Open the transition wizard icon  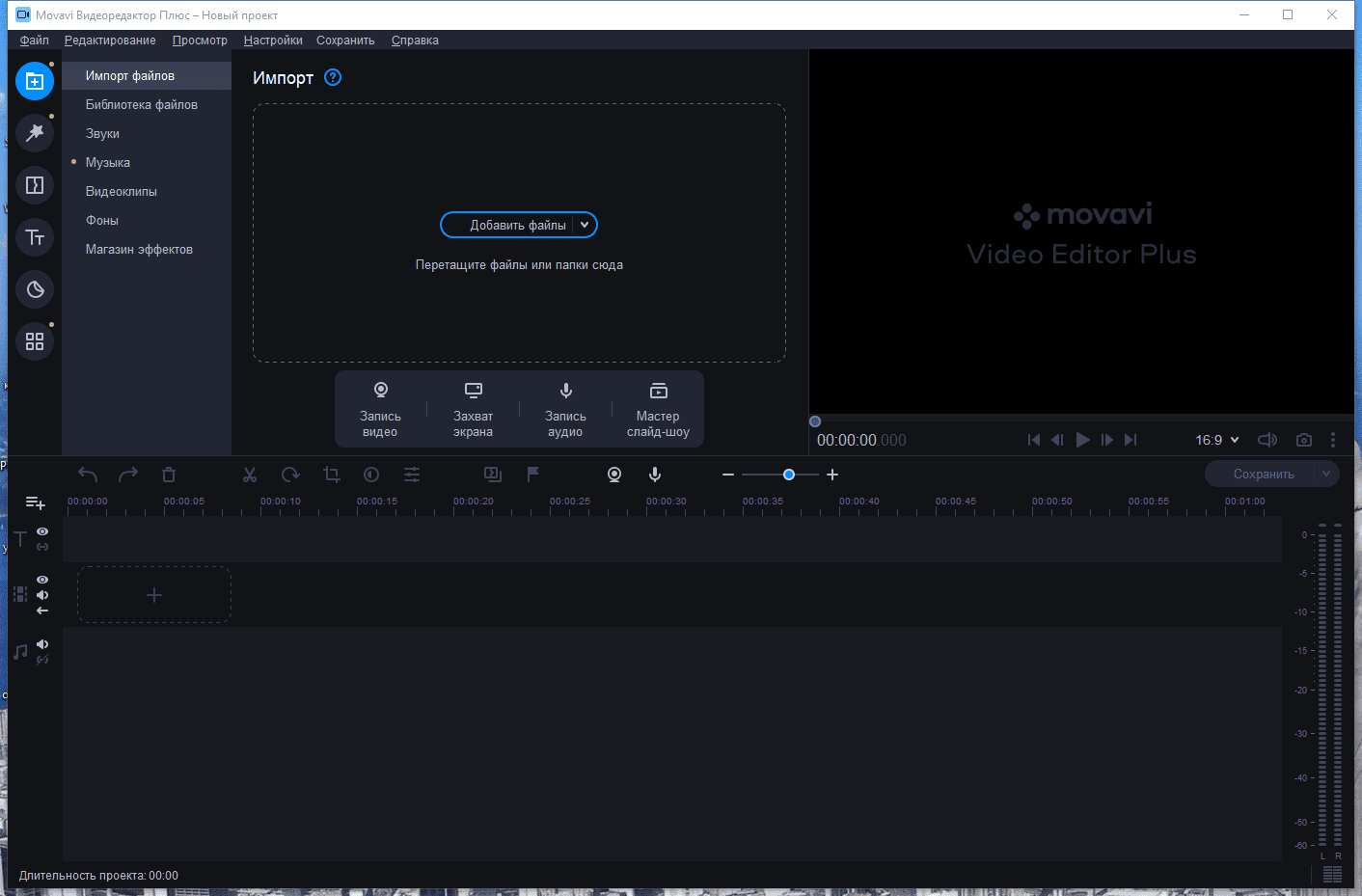point(493,475)
